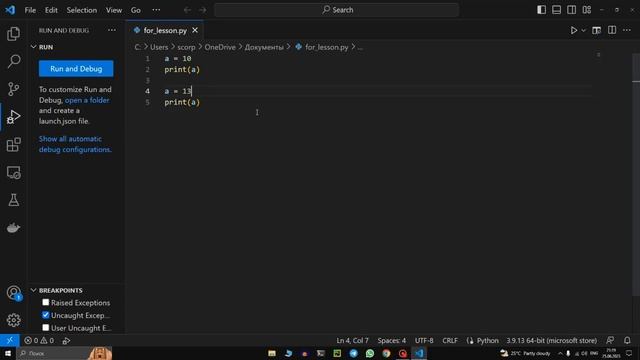The image size is (640, 360).
Task: Open the Docker view
Action: pyautogui.click(x=13, y=228)
